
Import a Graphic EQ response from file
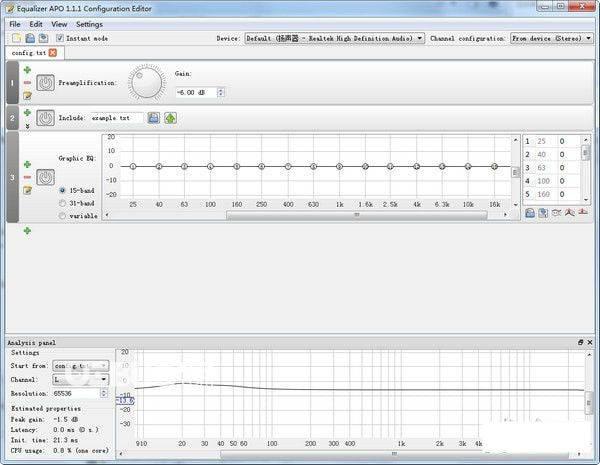[x=530, y=213]
